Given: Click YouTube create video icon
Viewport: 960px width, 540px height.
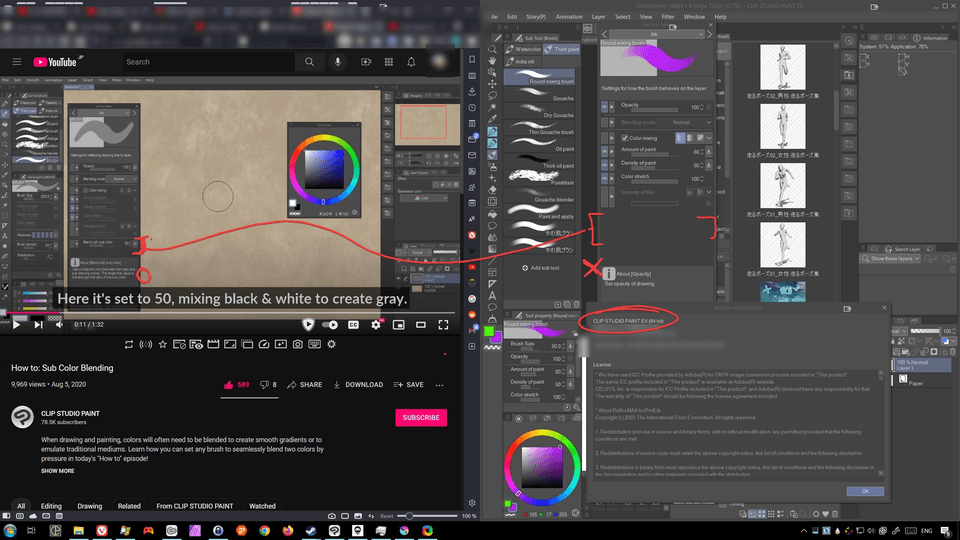Looking at the screenshot, I should pyautogui.click(x=366, y=62).
